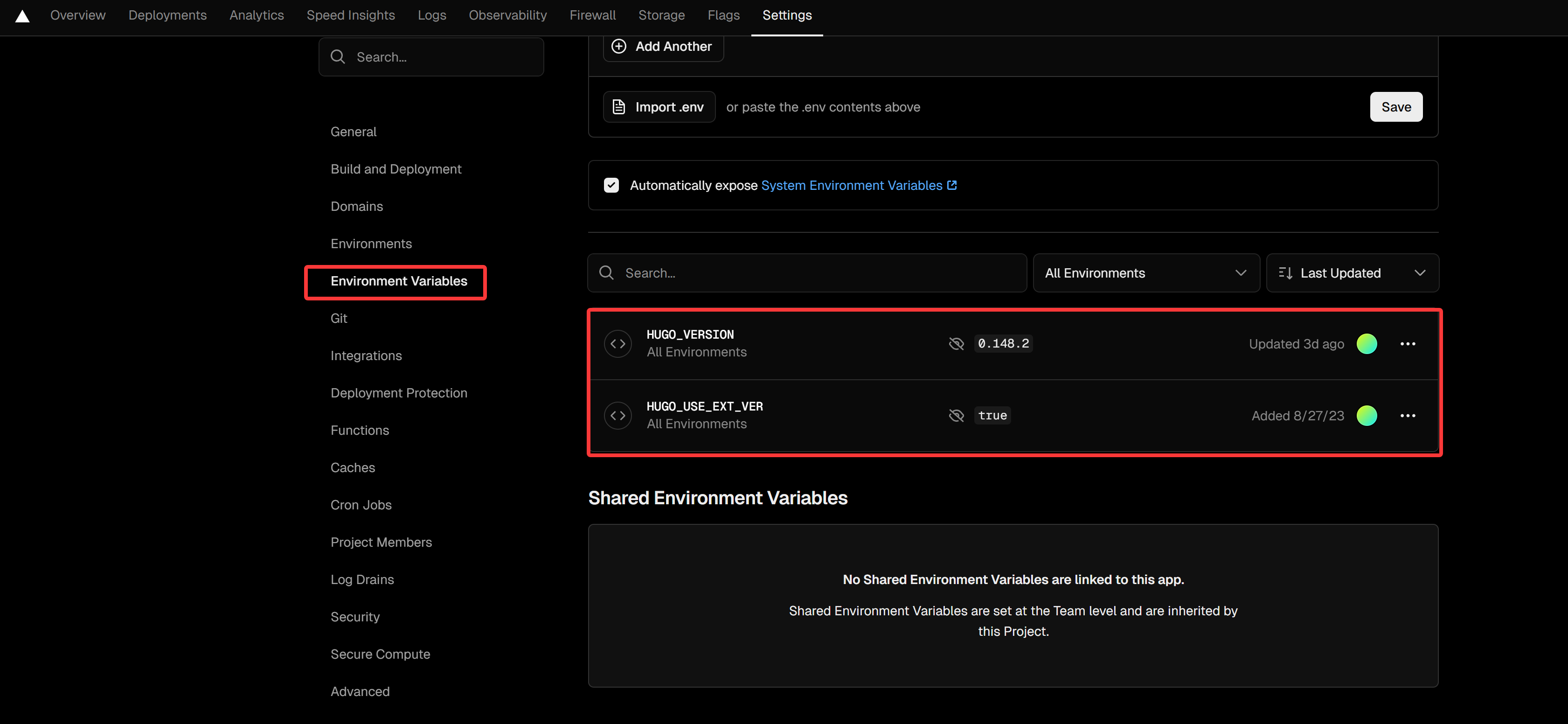Viewport: 1568px width, 724px height.
Task: Click the code icon beside HUGO_USE_EXT_VER
Action: coord(617,415)
